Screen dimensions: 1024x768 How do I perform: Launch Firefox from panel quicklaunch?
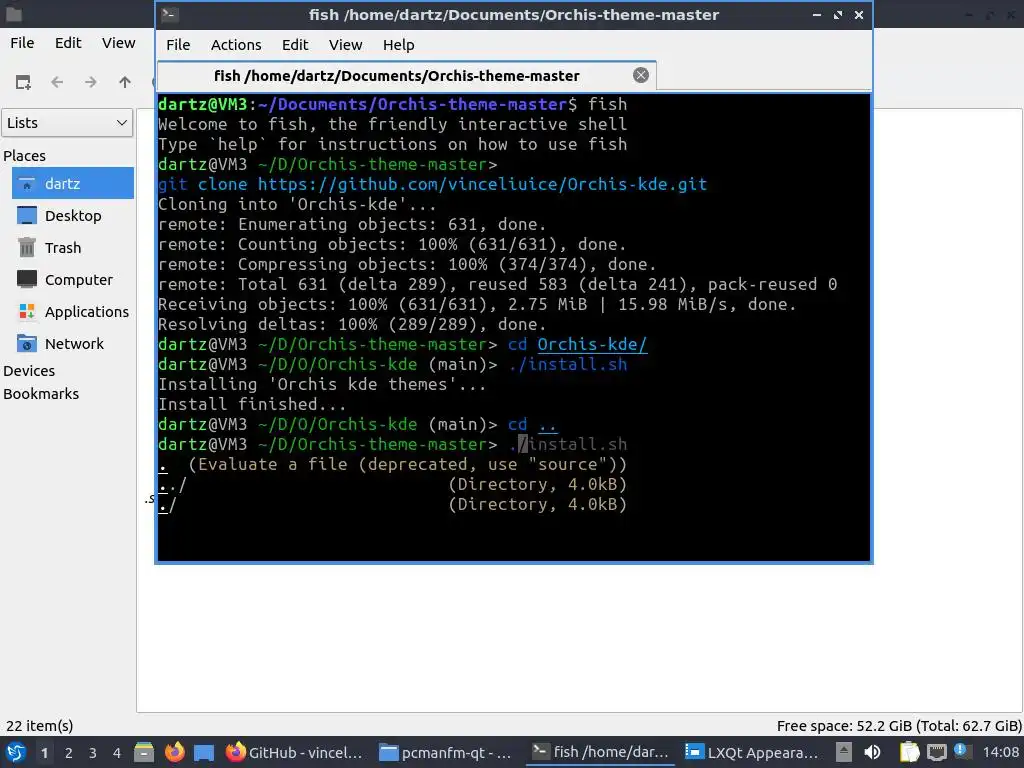(174, 753)
